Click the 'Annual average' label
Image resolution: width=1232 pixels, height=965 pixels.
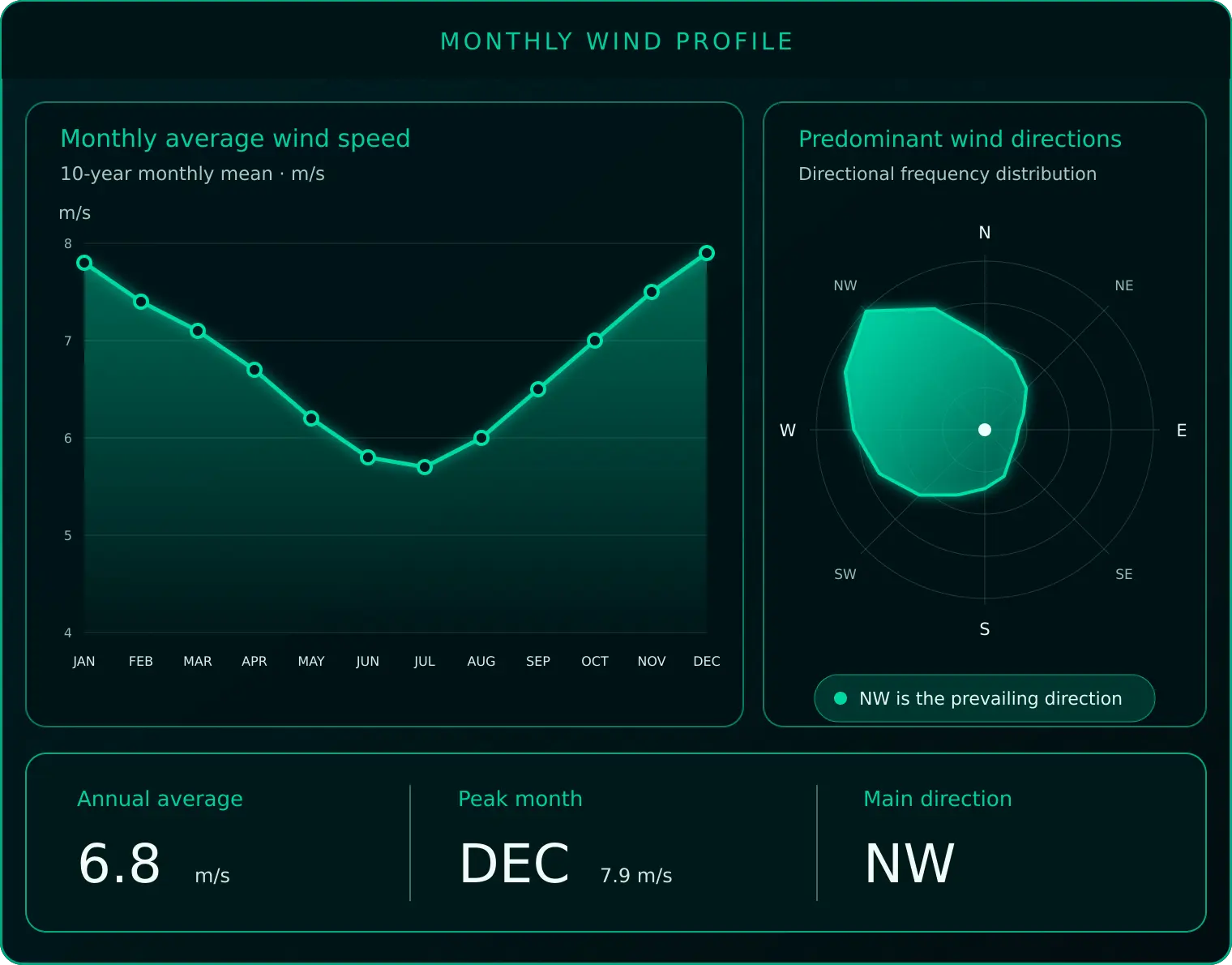[160, 800]
